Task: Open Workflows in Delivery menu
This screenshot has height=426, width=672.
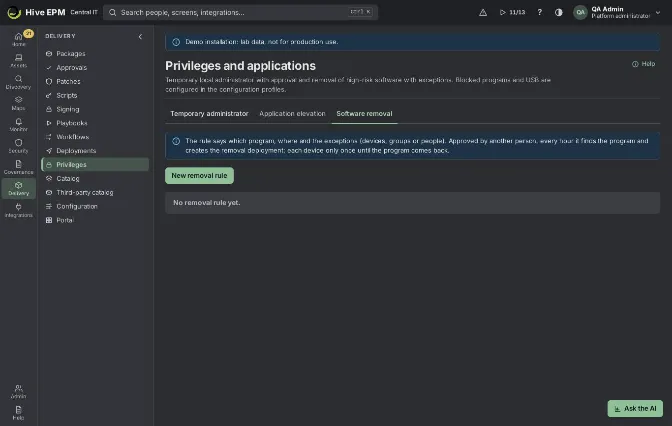Action: 95,137
